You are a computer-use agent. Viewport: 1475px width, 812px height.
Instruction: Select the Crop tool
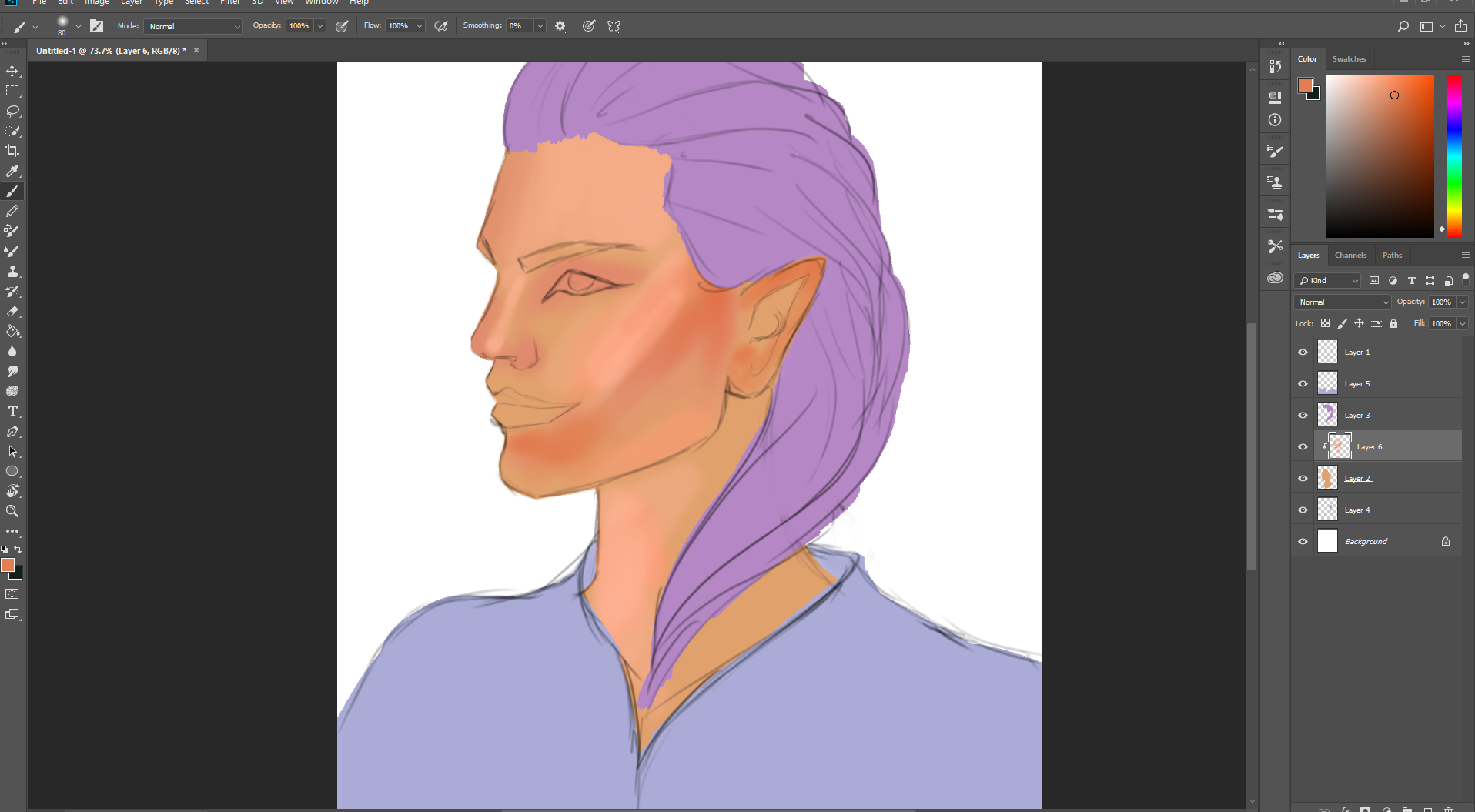(12, 151)
